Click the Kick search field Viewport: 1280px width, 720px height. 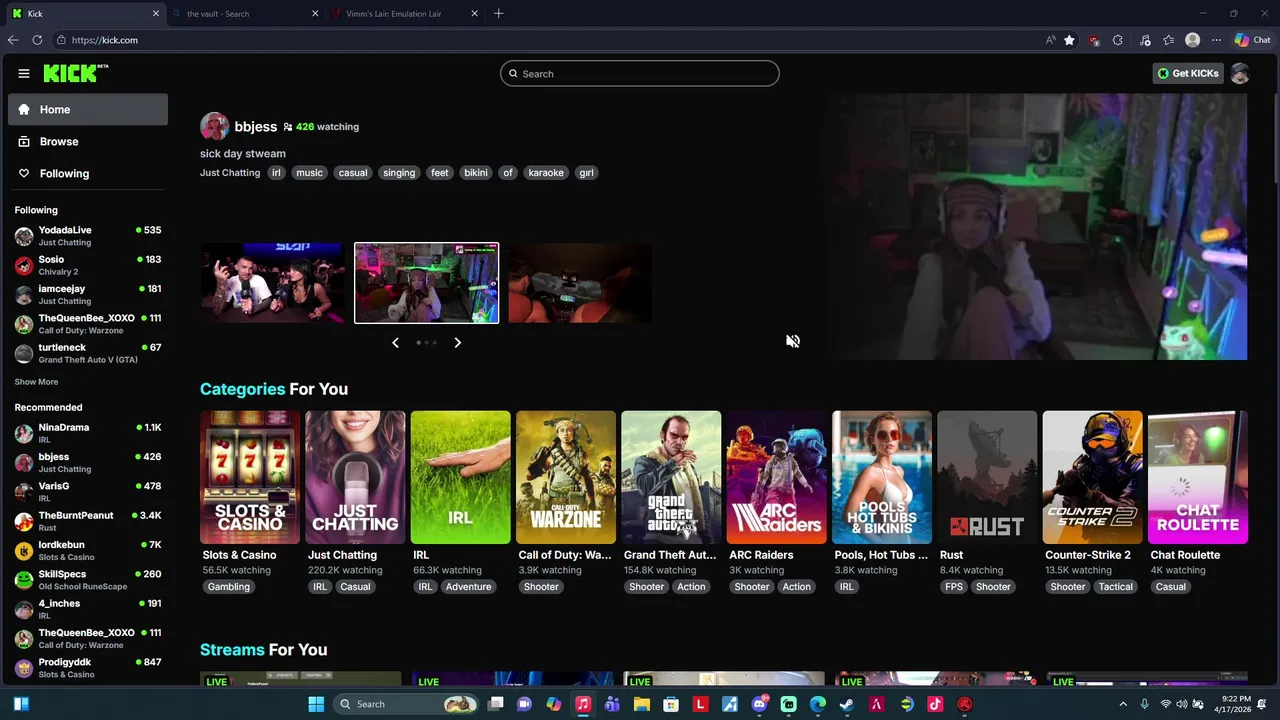pyautogui.click(x=640, y=73)
